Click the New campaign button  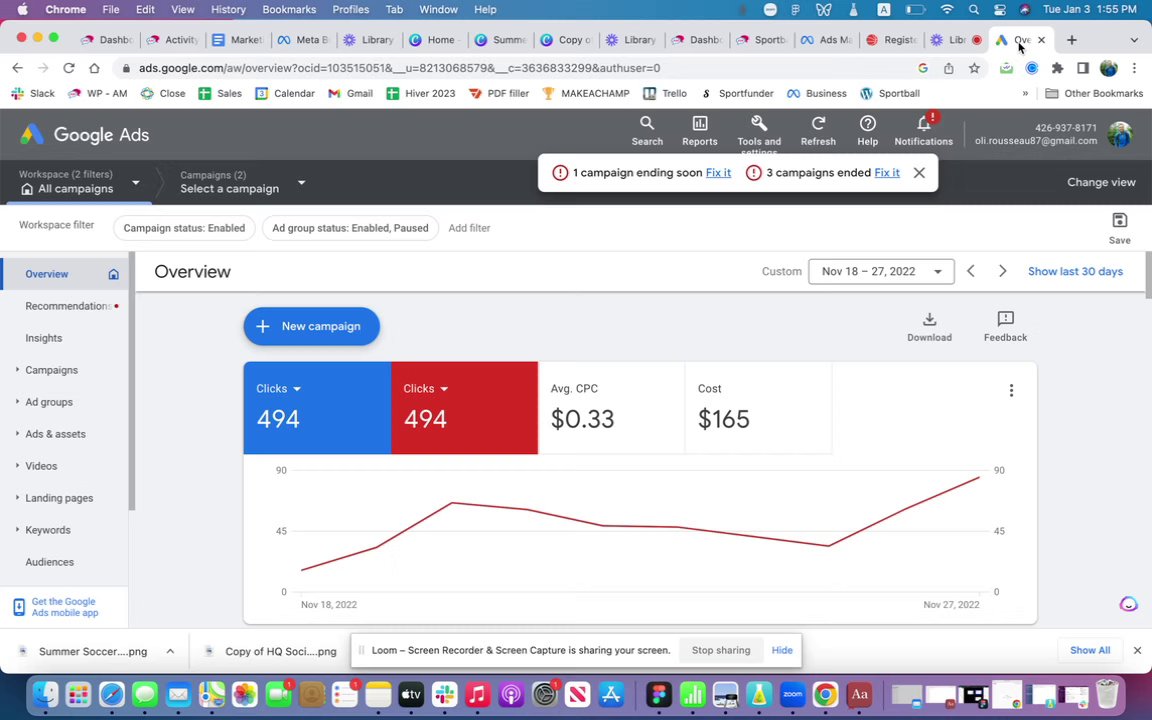tap(312, 326)
